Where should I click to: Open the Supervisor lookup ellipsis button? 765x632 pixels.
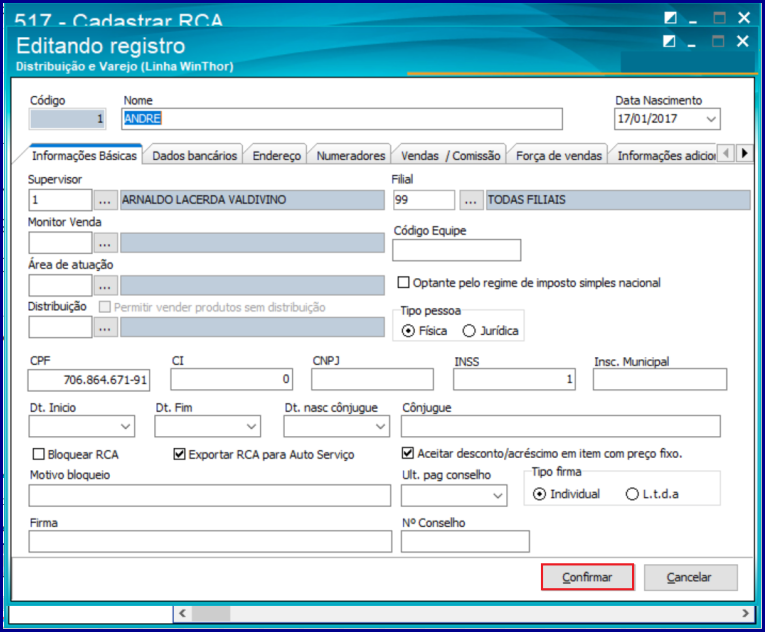[105, 200]
